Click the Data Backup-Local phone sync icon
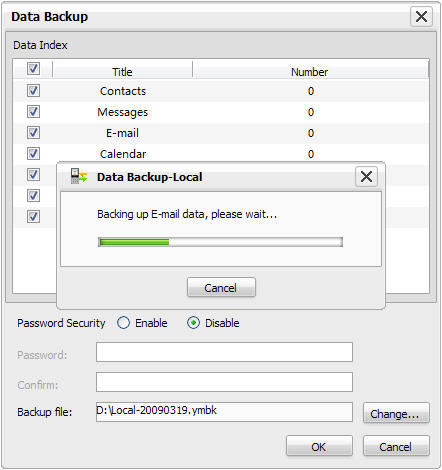442x470 pixels. (79, 176)
